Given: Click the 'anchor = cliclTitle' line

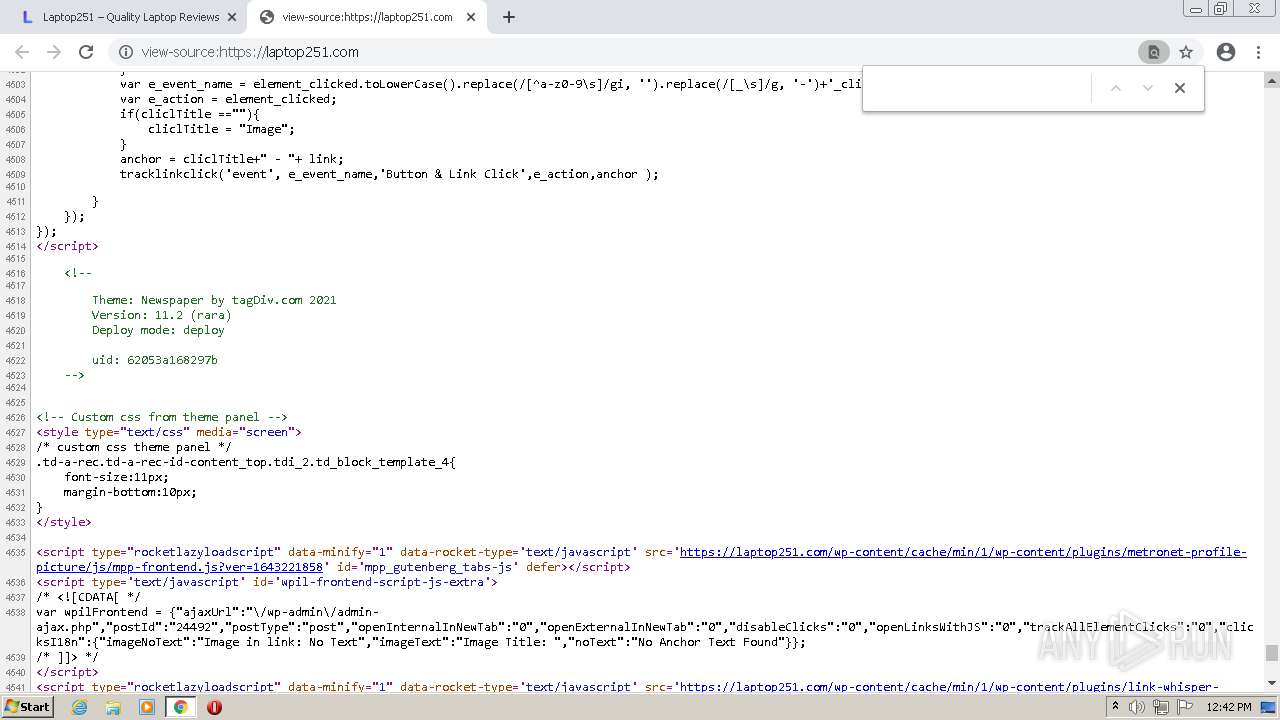Looking at the screenshot, I should click(232, 159).
